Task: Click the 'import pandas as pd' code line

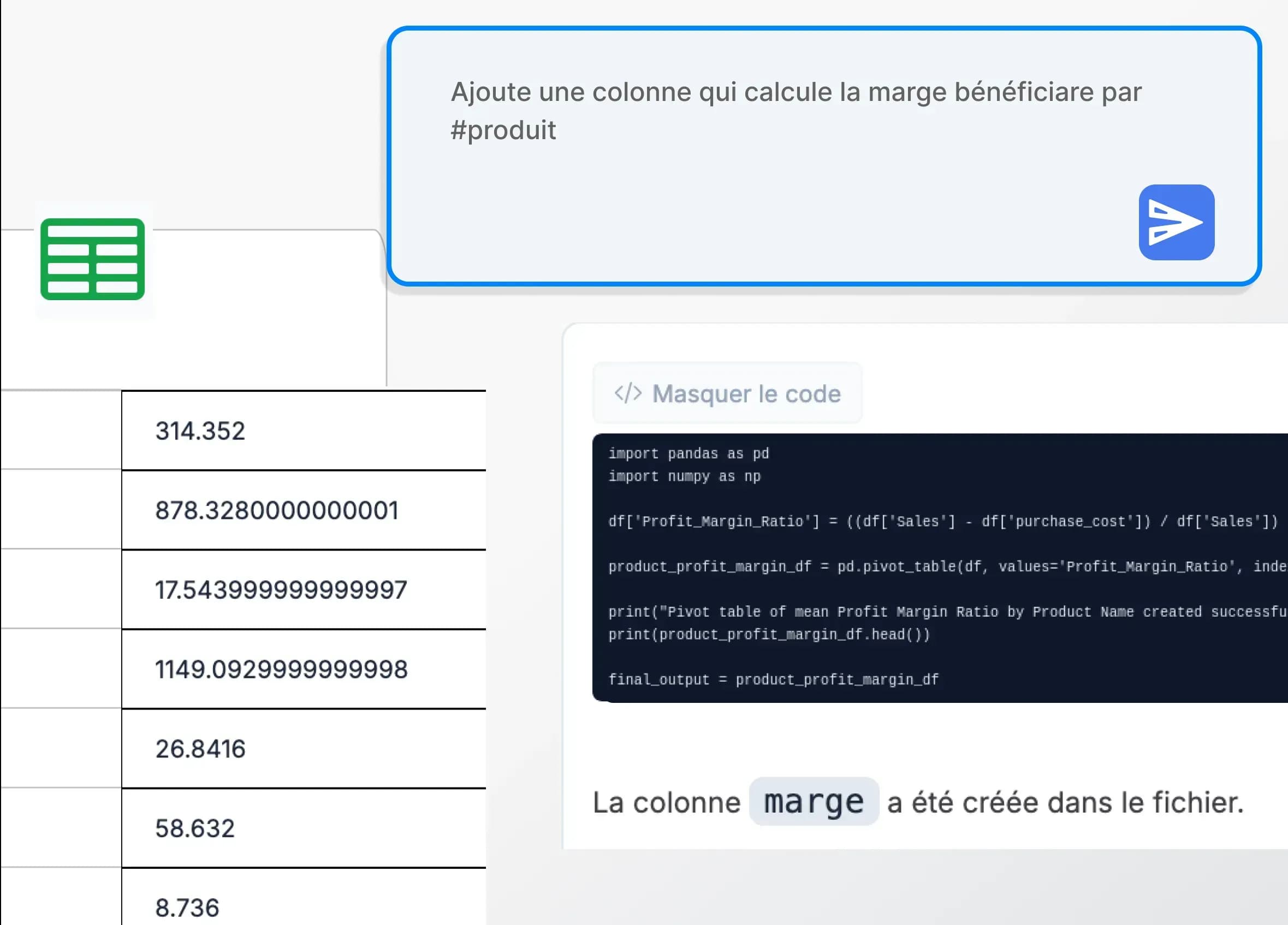Action: [x=688, y=453]
